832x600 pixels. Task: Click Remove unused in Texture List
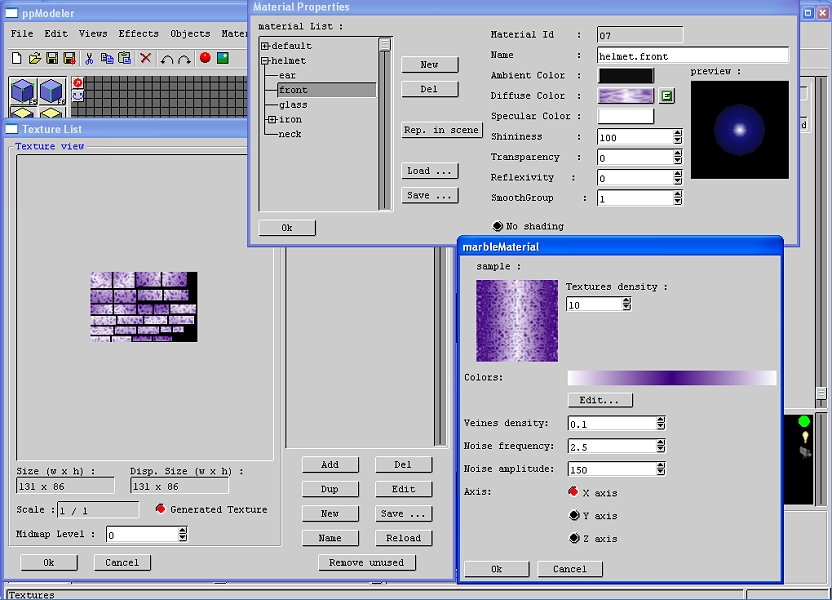(x=367, y=562)
